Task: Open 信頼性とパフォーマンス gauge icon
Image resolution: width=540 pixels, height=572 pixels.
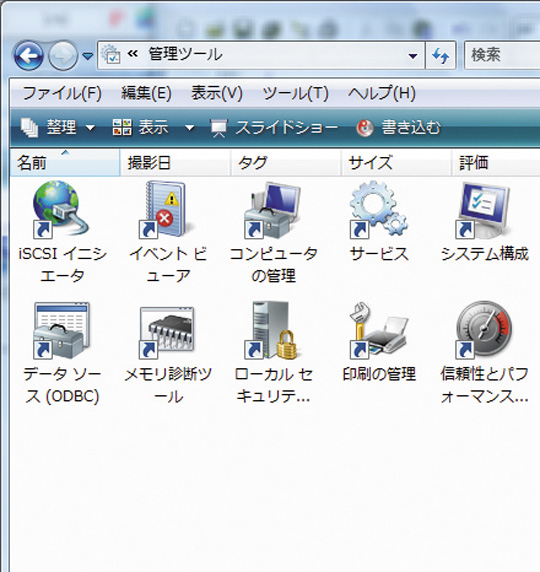Action: (484, 331)
